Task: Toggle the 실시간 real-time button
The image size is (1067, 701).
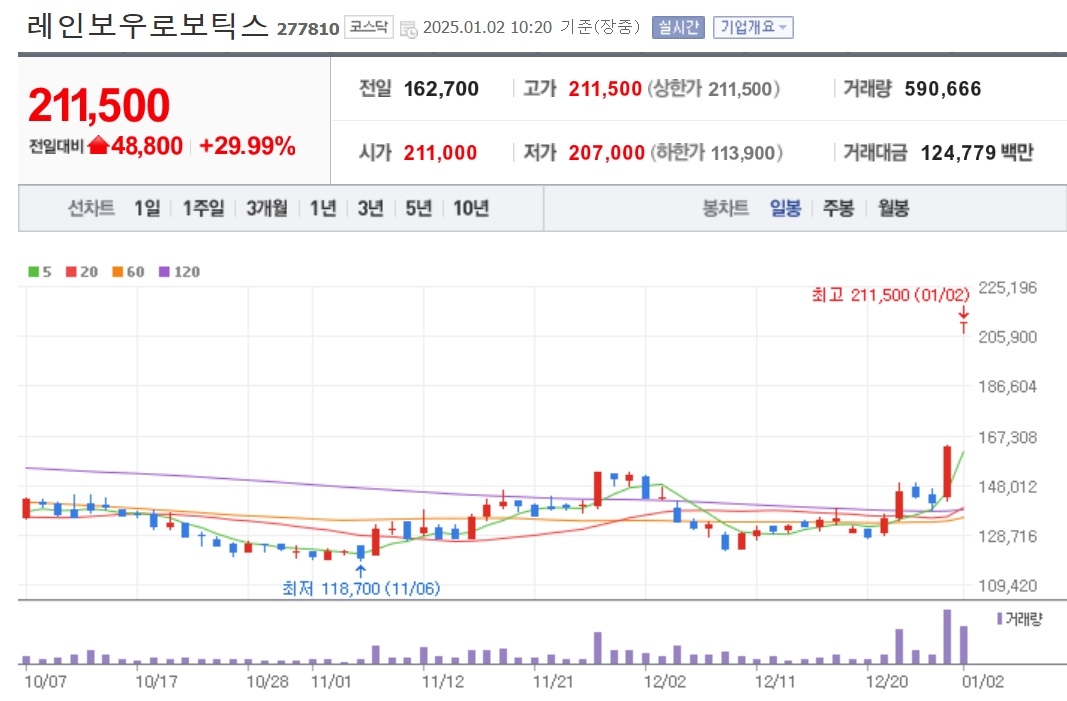Action: tap(679, 28)
